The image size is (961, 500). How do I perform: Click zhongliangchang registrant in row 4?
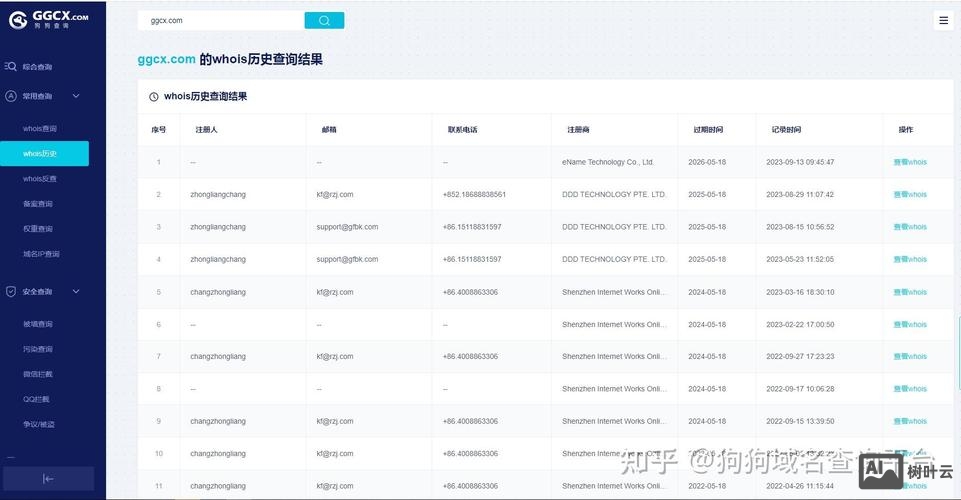pos(218,260)
